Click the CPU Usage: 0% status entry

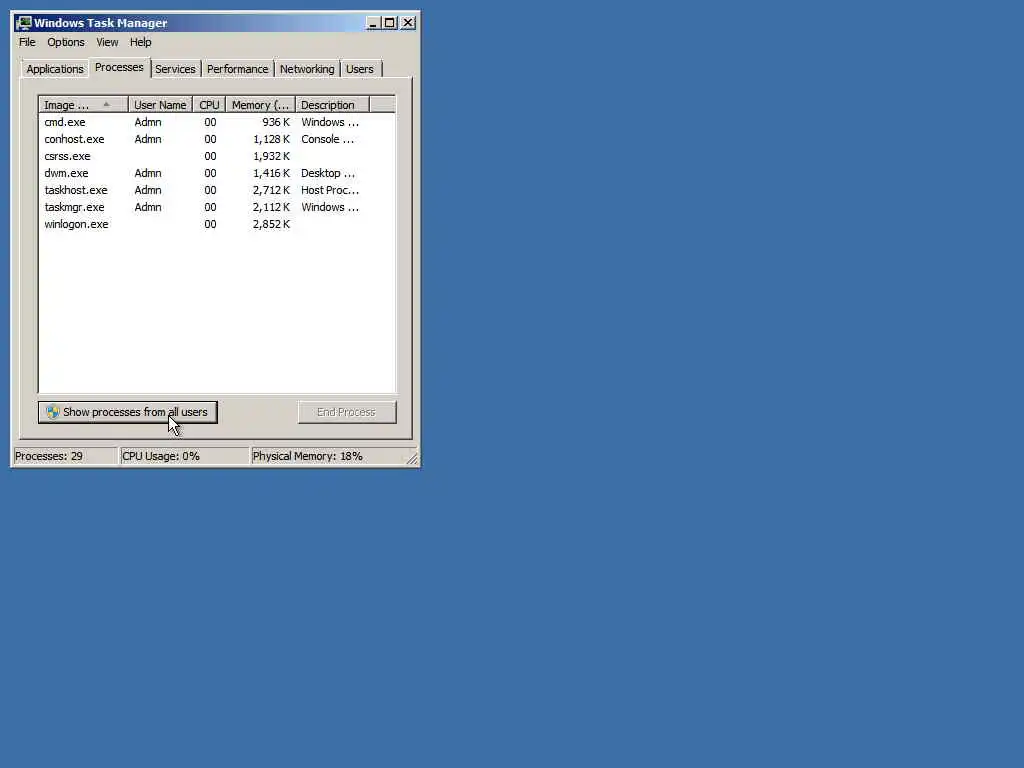(x=184, y=456)
